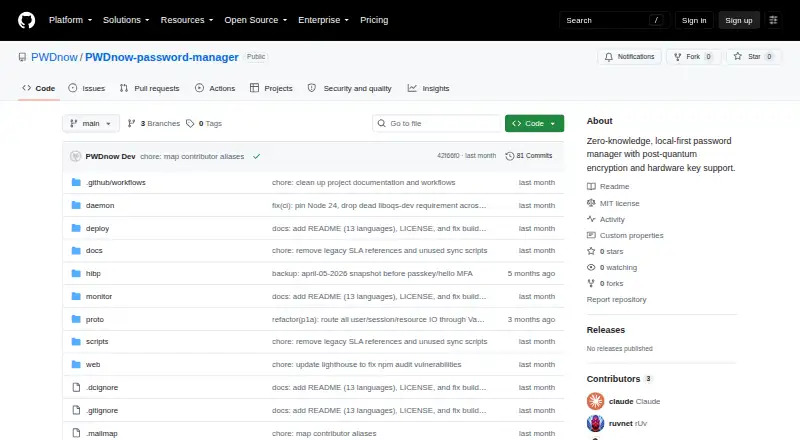Click the docs folder icon
The width and height of the screenshot is (800, 440).
click(76, 251)
